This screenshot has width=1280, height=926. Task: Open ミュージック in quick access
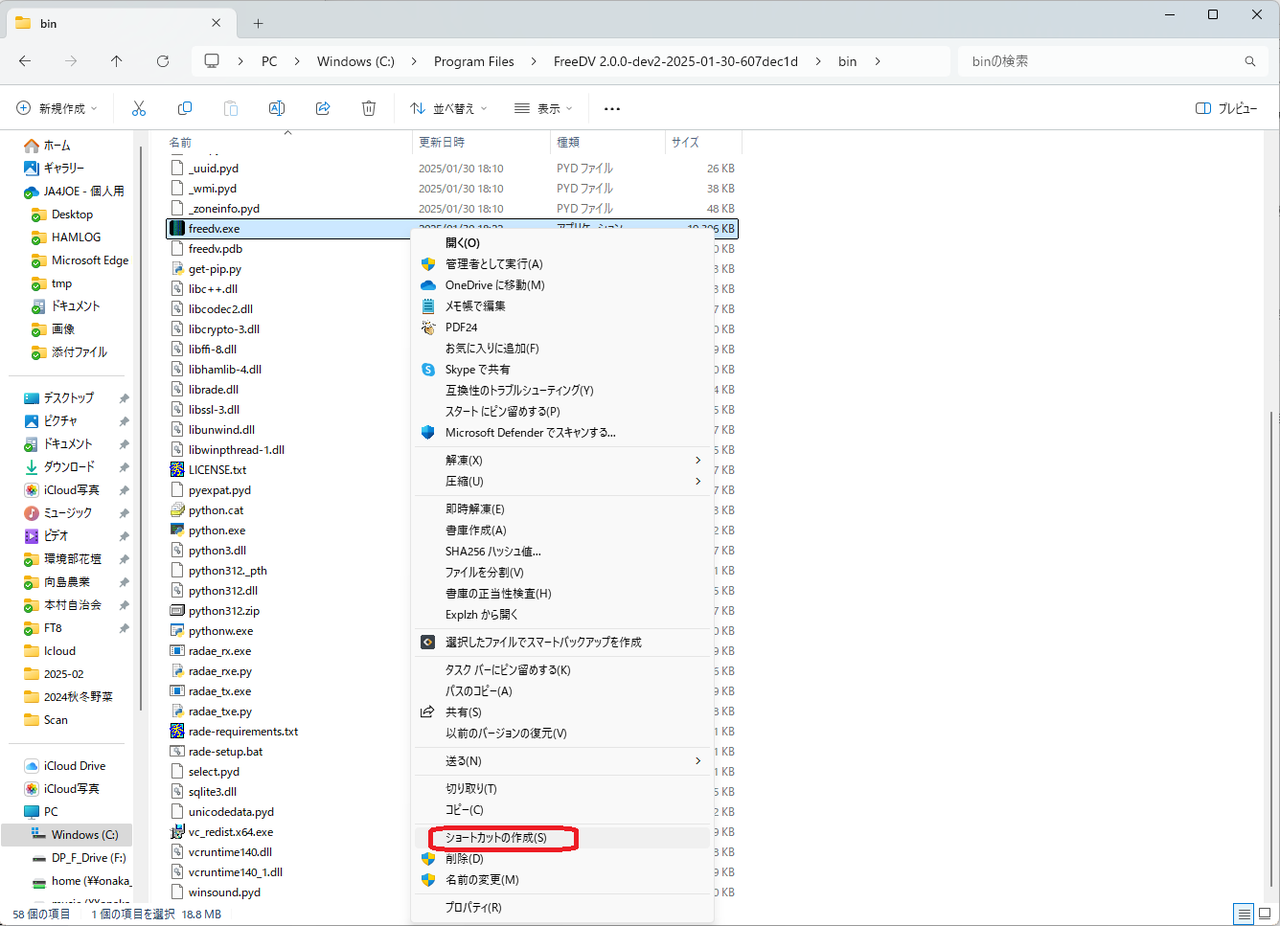[68, 512]
